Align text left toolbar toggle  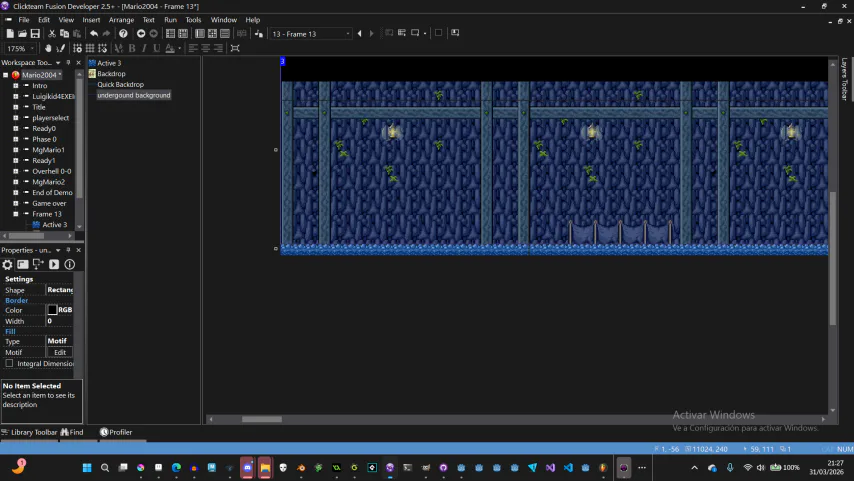click(x=193, y=48)
